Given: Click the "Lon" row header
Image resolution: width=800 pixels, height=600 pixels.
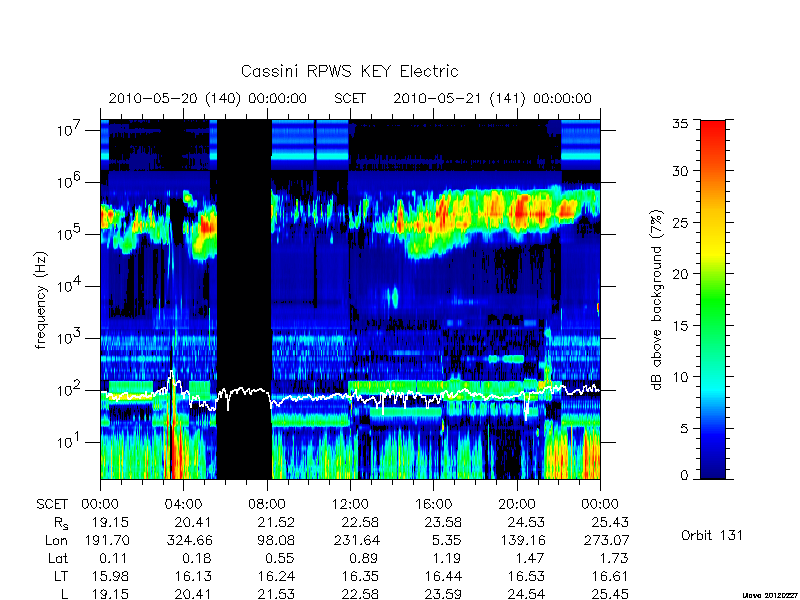Looking at the screenshot, I should coord(57,540).
